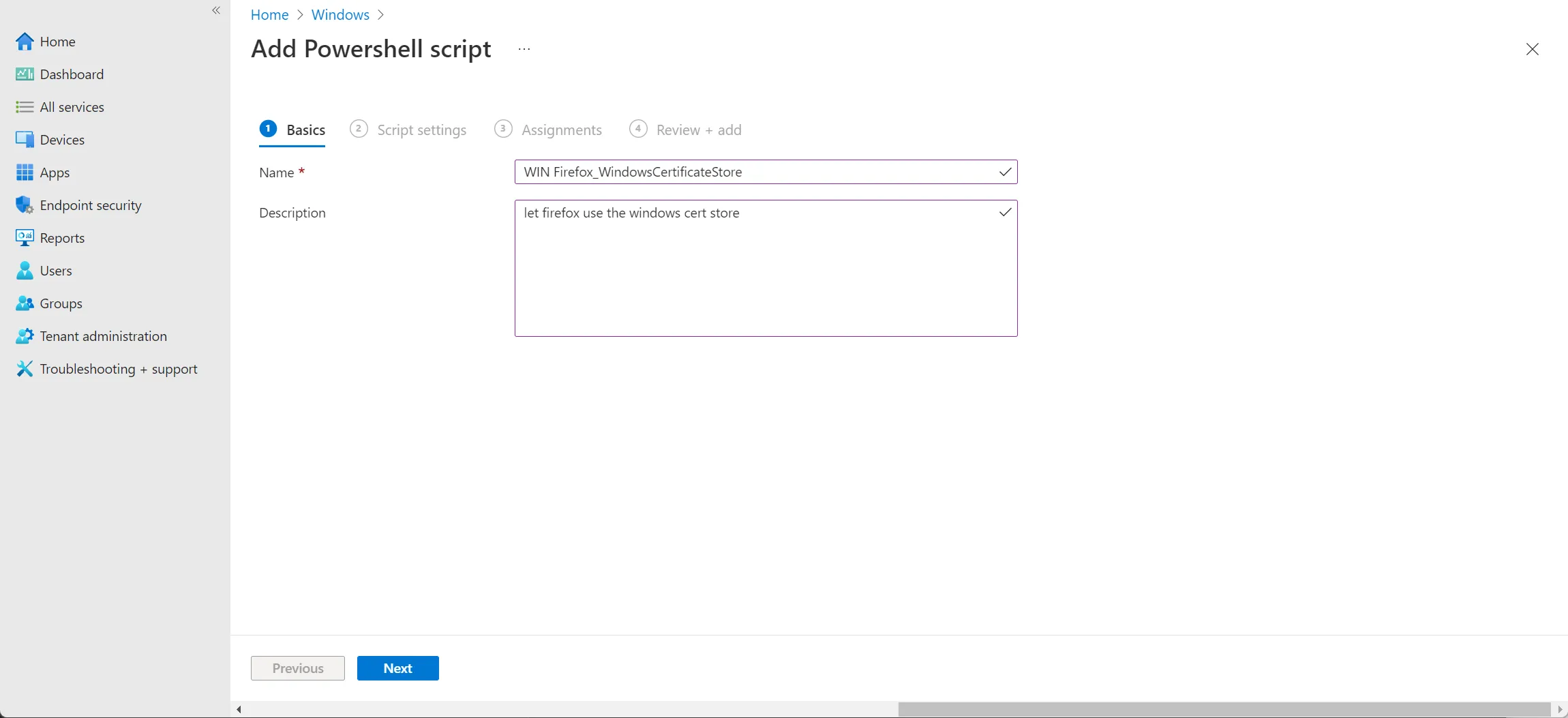Image resolution: width=1568 pixels, height=718 pixels.
Task: Open the ellipsis more options menu
Action: pos(524,49)
